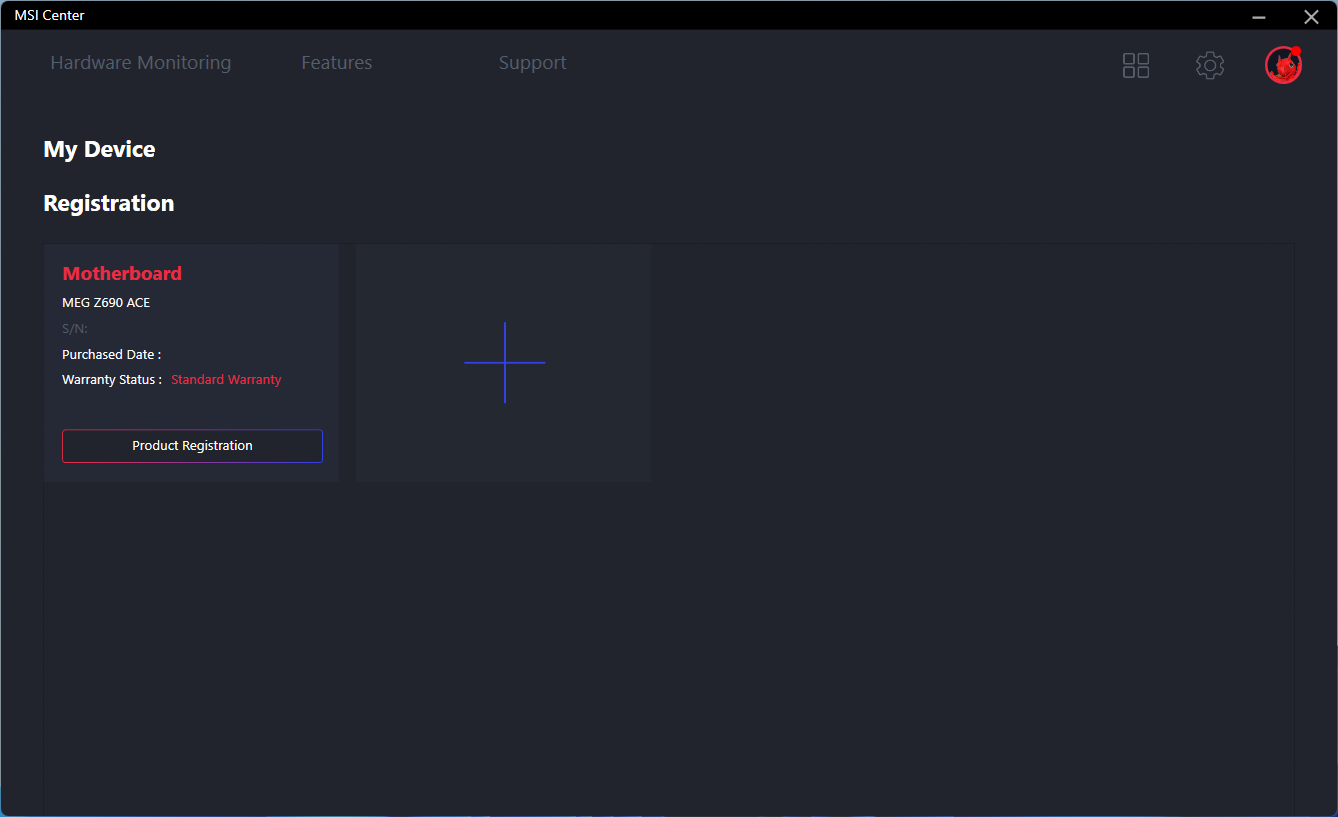1338x817 pixels.
Task: Close the MSI Center window
Action: (x=1311, y=17)
